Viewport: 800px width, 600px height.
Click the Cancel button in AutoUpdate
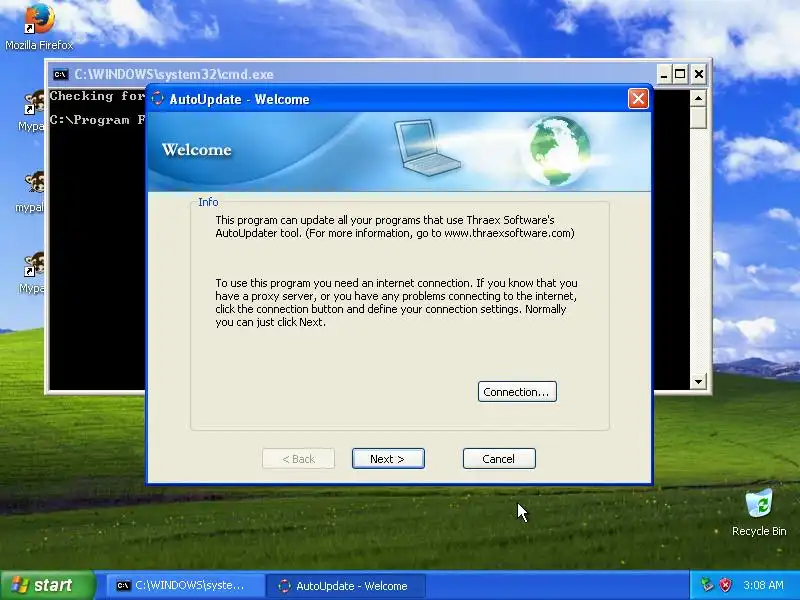(x=499, y=459)
